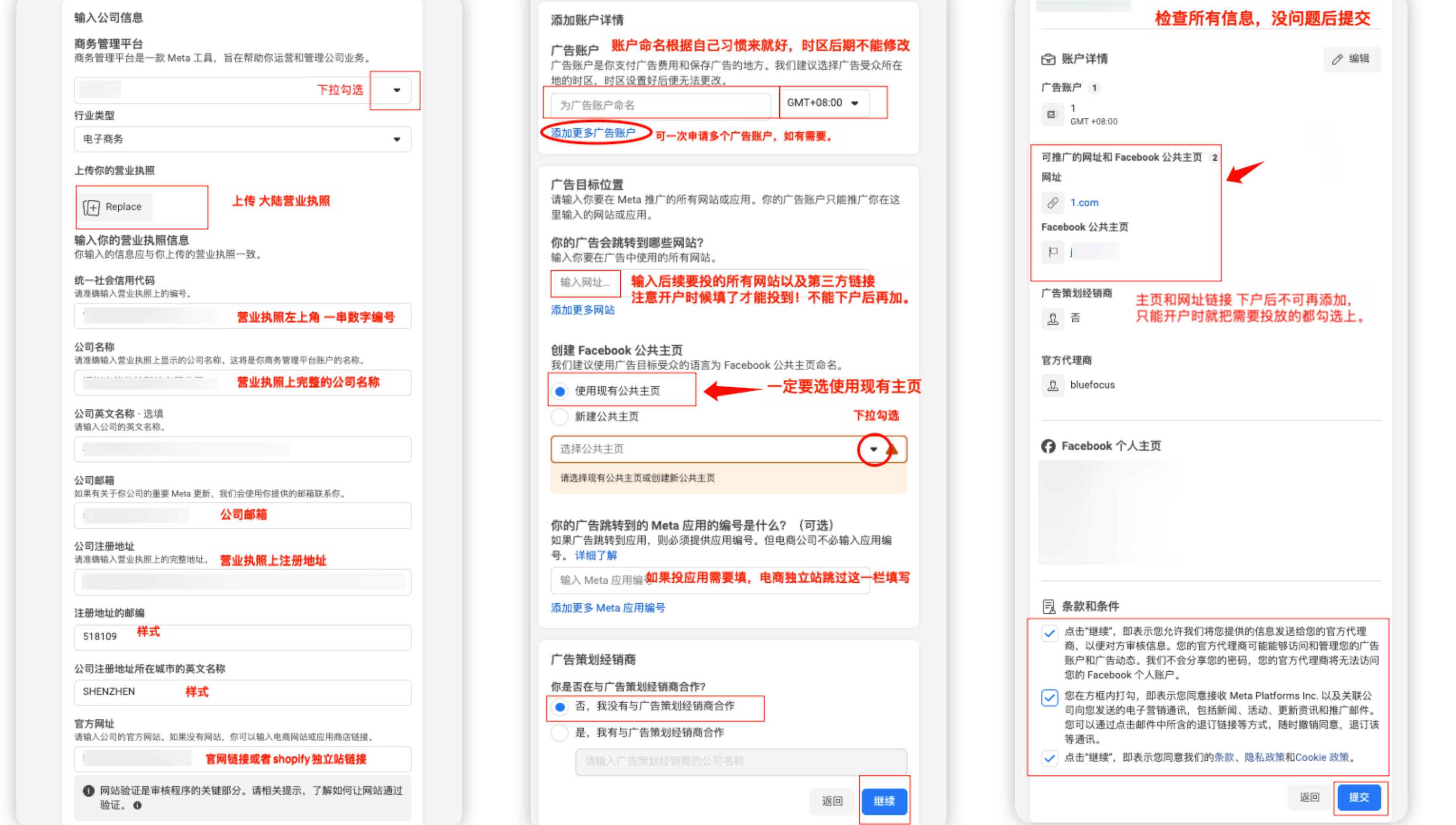
Task: Click the link icon next to 1.com
Action: (x=1053, y=202)
